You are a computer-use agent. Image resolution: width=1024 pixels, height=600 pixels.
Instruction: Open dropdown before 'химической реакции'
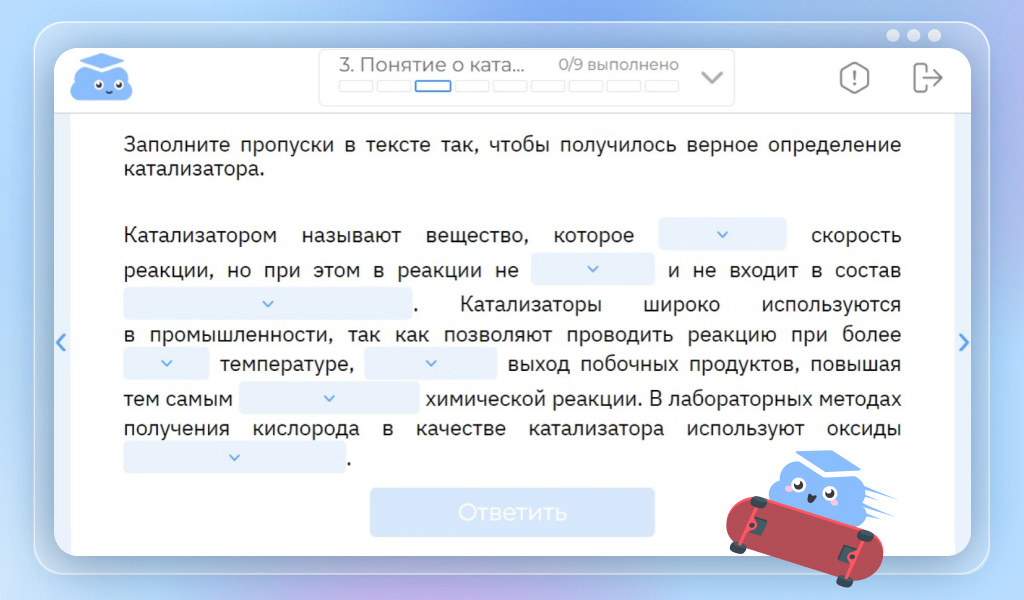[329, 398]
